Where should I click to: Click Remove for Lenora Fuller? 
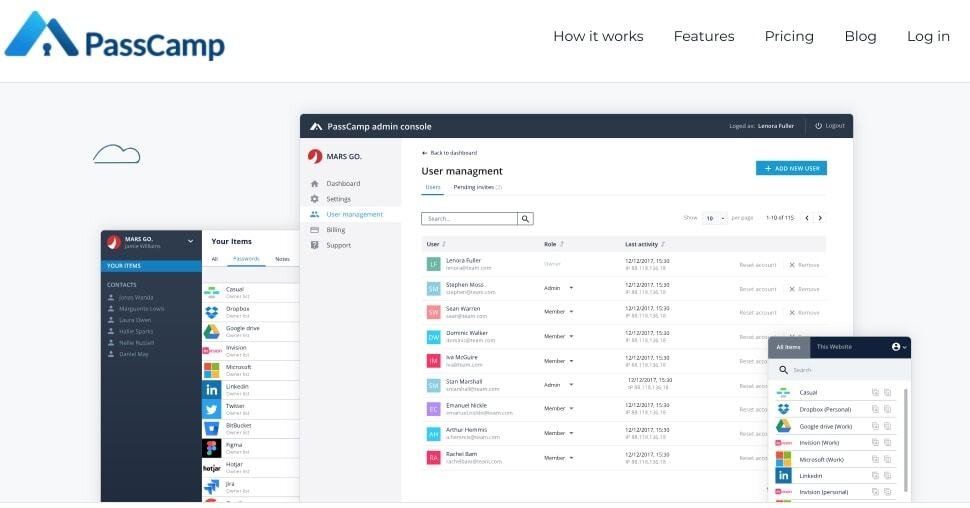click(804, 265)
